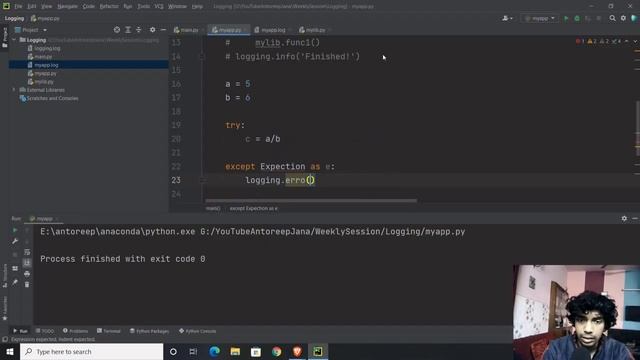Image resolution: width=640 pixels, height=360 pixels.
Task: Toggle scroll to end in Run panel
Action: [27, 263]
